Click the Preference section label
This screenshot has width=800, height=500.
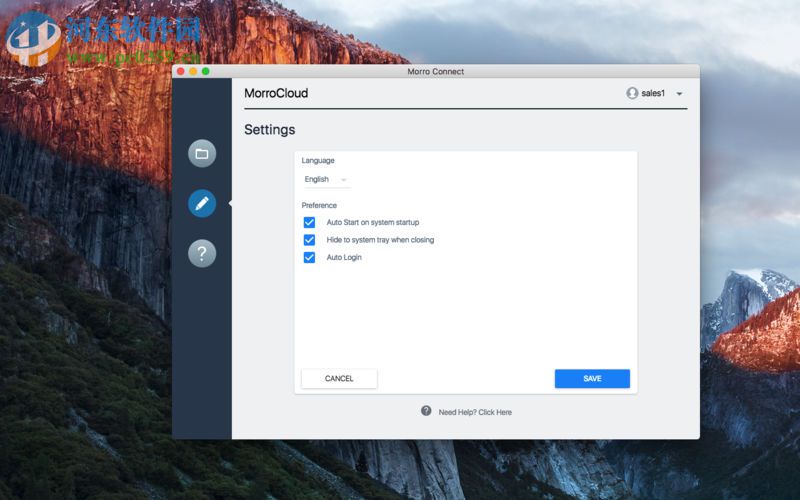(319, 206)
